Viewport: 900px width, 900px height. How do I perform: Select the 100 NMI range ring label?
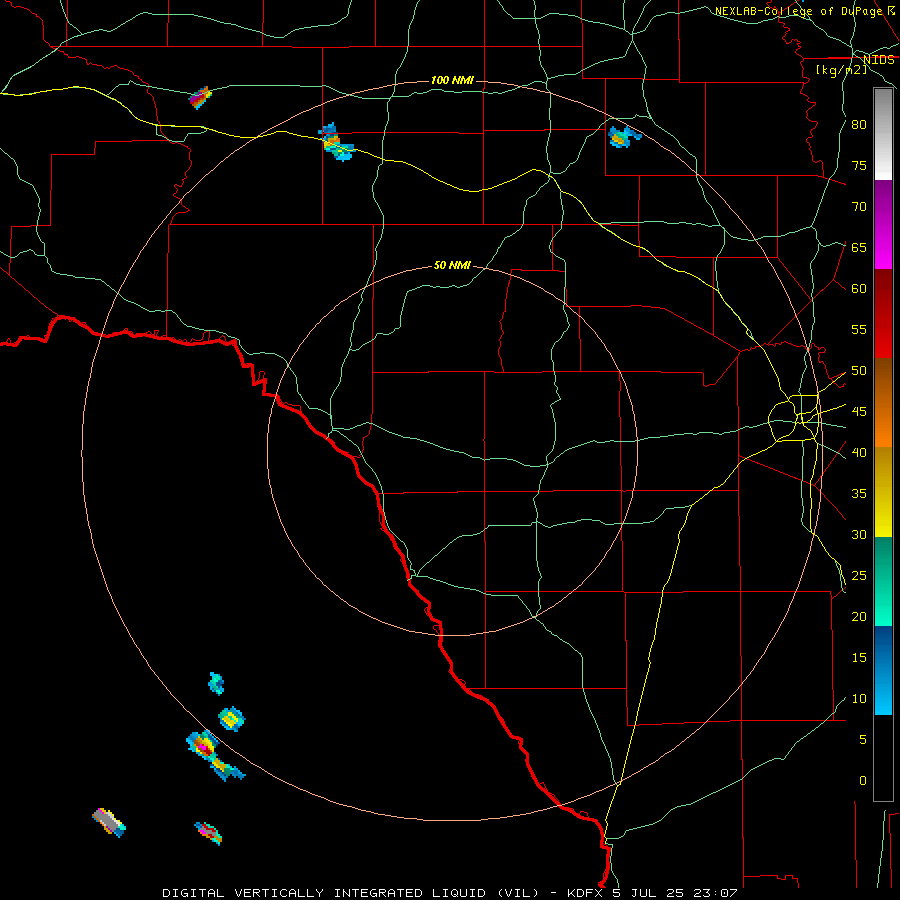click(x=452, y=80)
